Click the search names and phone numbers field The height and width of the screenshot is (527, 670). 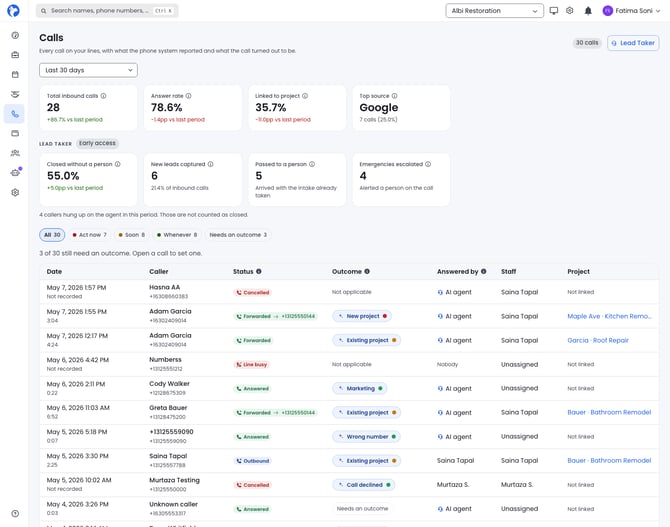(x=107, y=11)
